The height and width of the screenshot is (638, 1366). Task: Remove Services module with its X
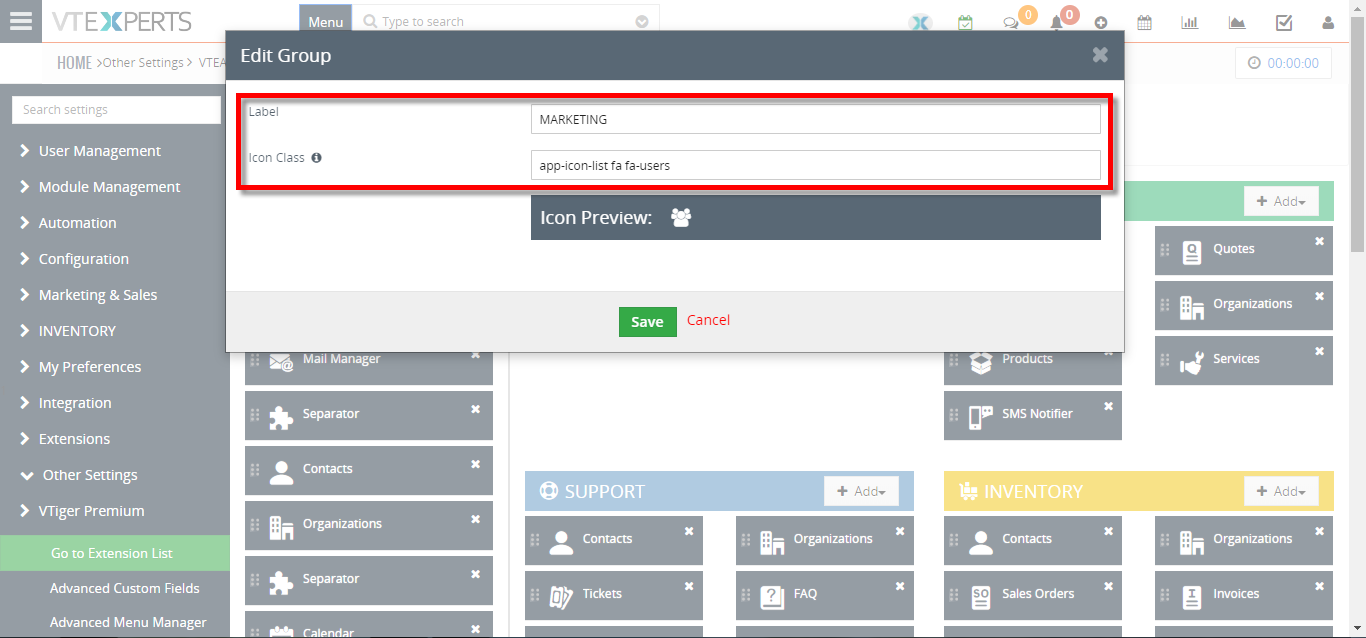click(1319, 351)
